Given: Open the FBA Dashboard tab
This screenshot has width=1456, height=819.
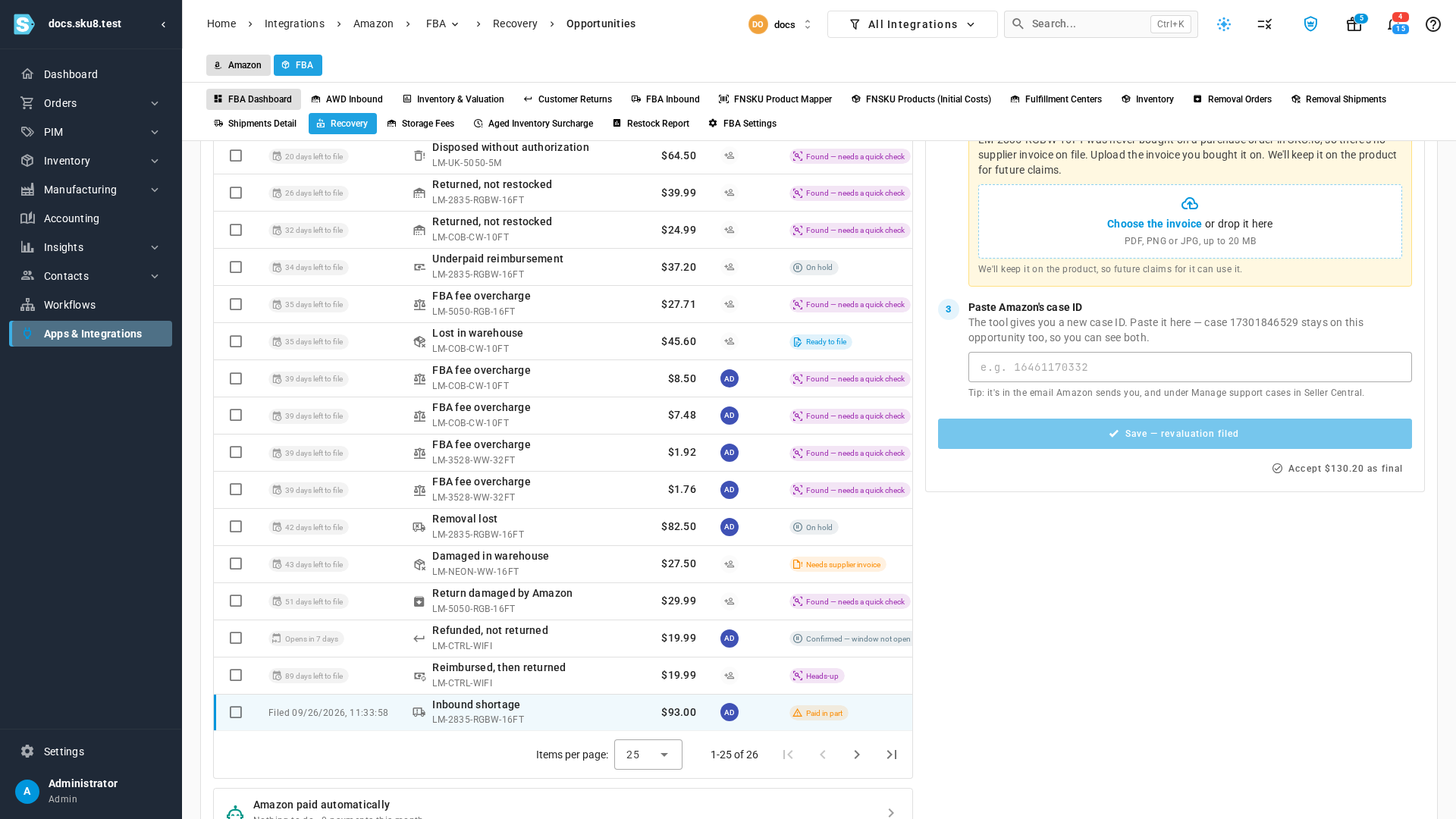Looking at the screenshot, I should point(253,99).
